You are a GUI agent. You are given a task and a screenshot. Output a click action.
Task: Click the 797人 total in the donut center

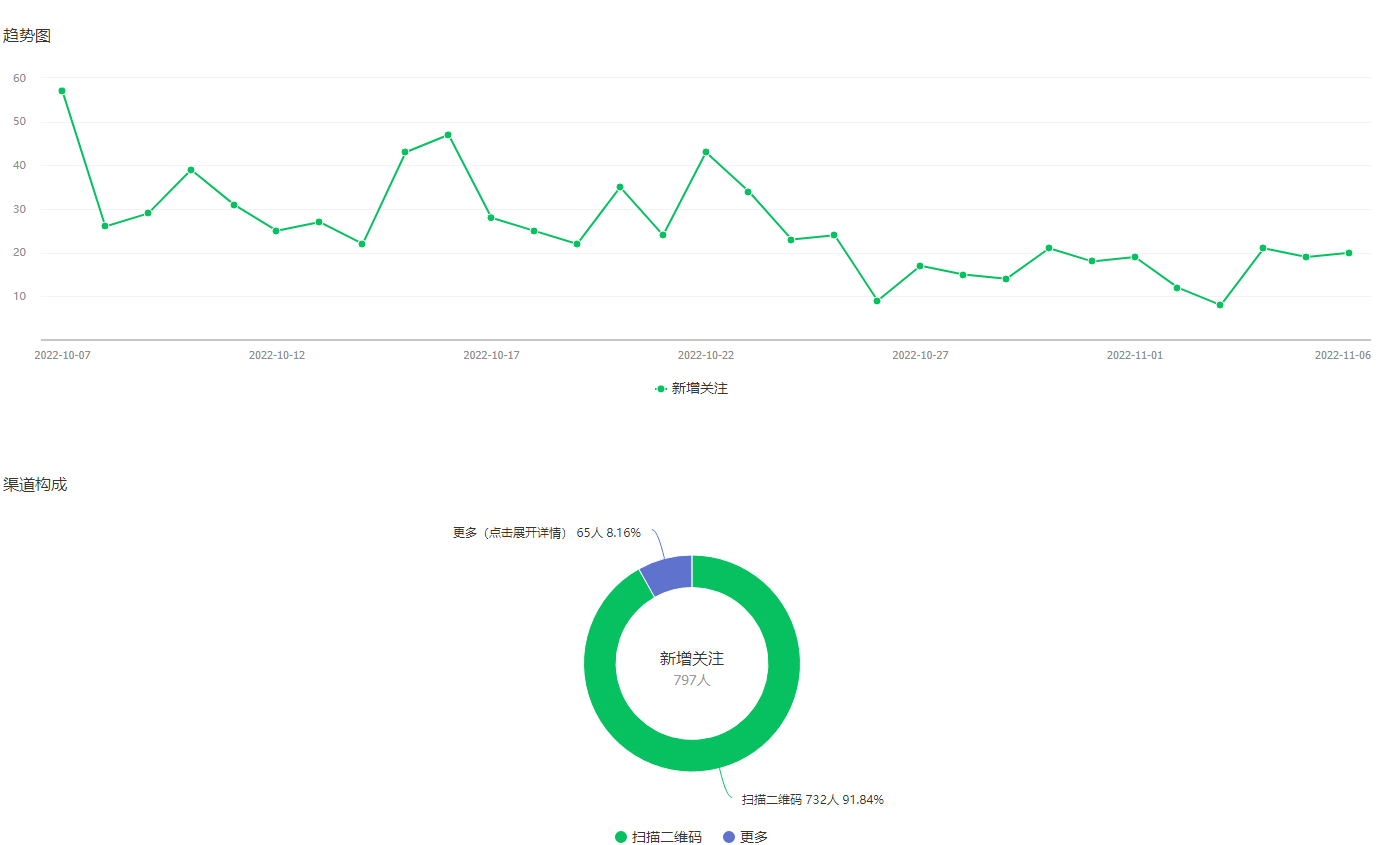pyautogui.click(x=691, y=680)
